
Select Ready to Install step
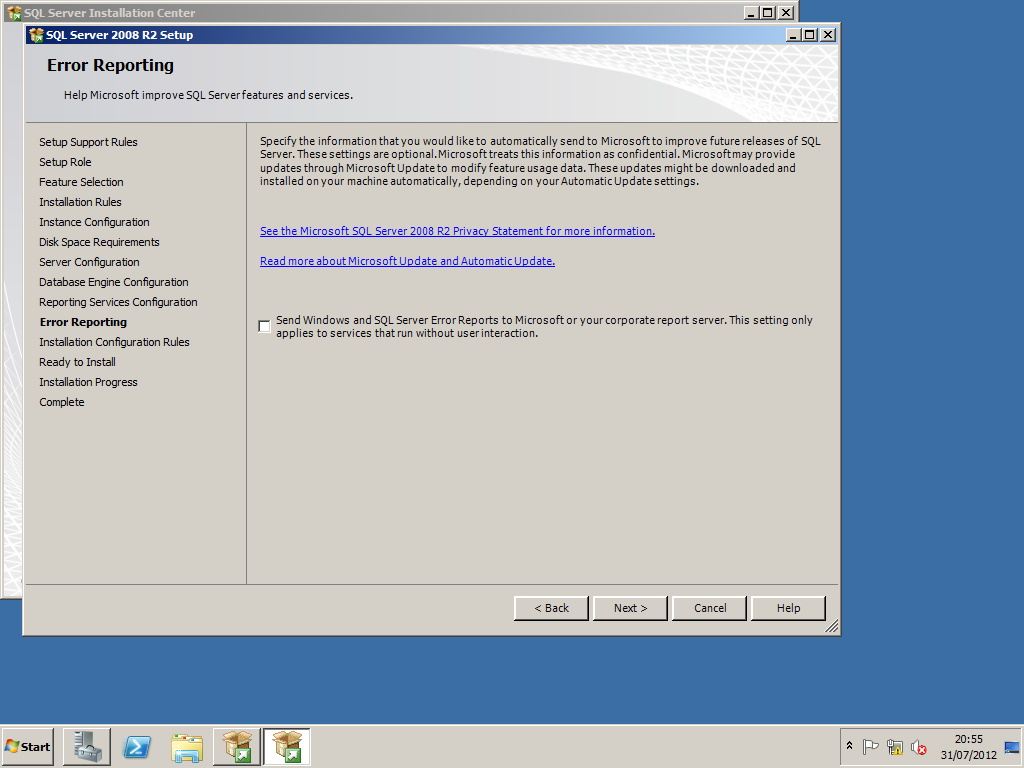[x=77, y=362]
